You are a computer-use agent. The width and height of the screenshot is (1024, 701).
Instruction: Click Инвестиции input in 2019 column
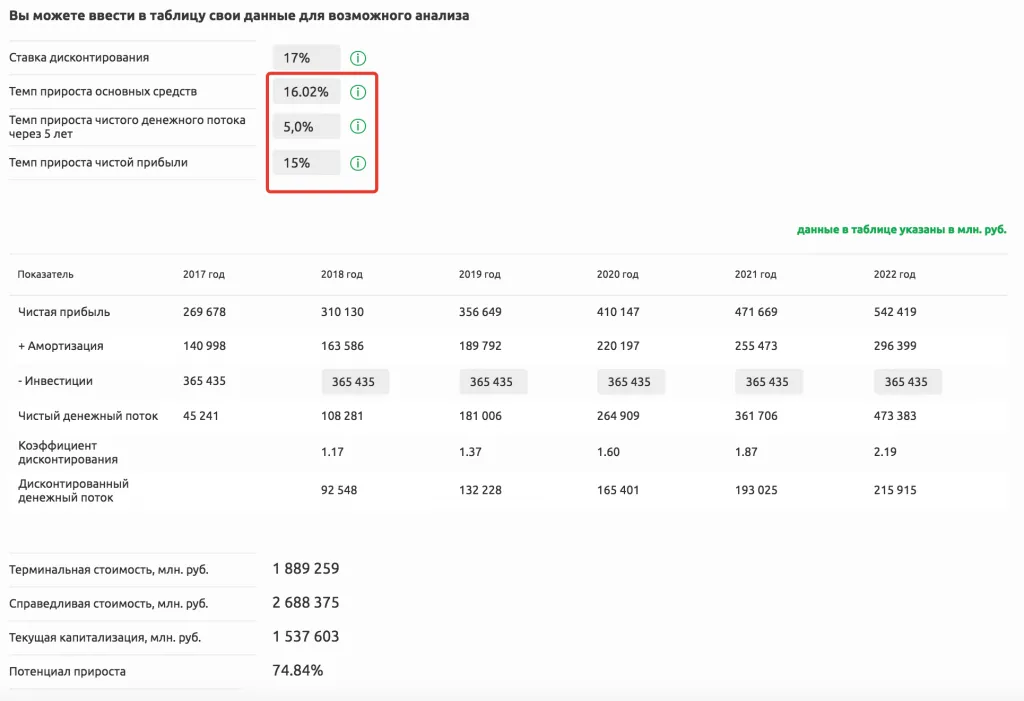[x=492, y=382]
